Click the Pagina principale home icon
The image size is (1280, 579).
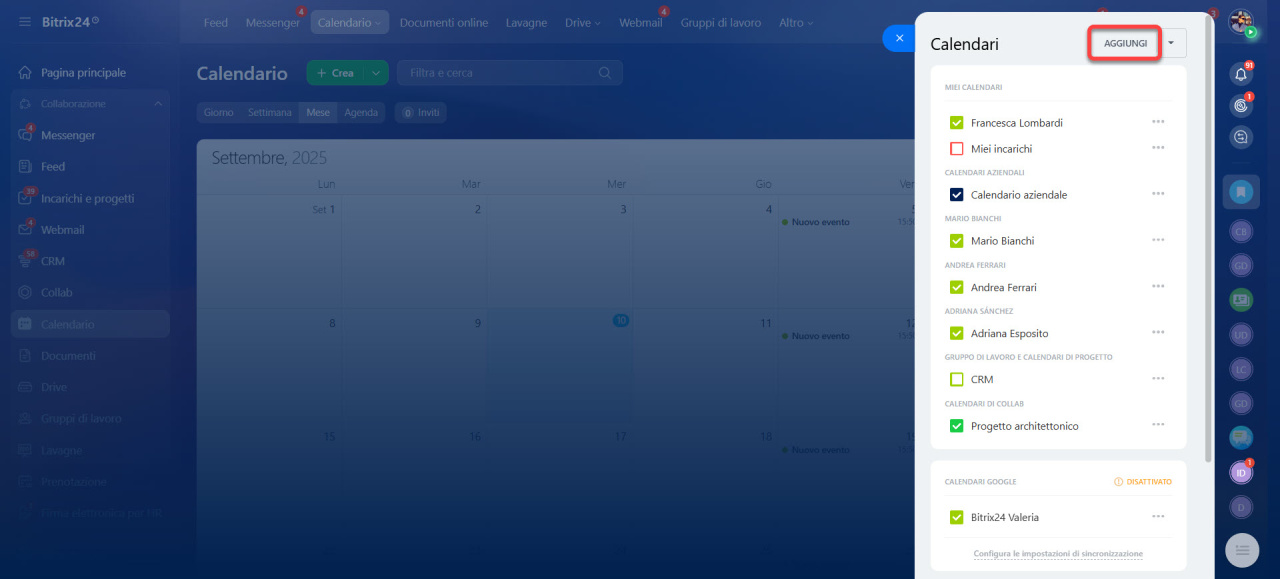click(25, 73)
